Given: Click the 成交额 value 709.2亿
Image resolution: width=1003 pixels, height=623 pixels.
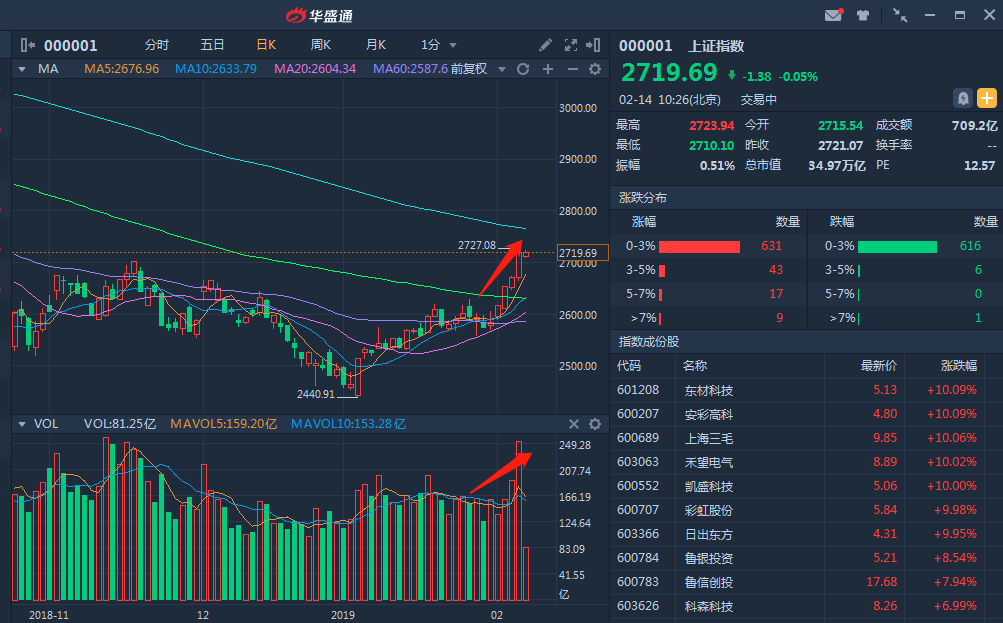Looking at the screenshot, I should coord(974,125).
